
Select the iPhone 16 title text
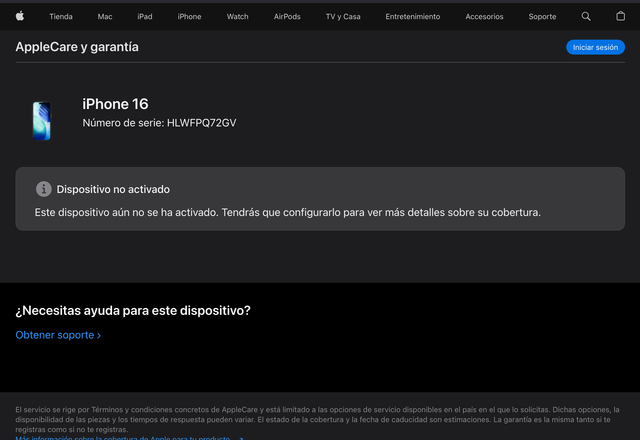tap(116, 104)
